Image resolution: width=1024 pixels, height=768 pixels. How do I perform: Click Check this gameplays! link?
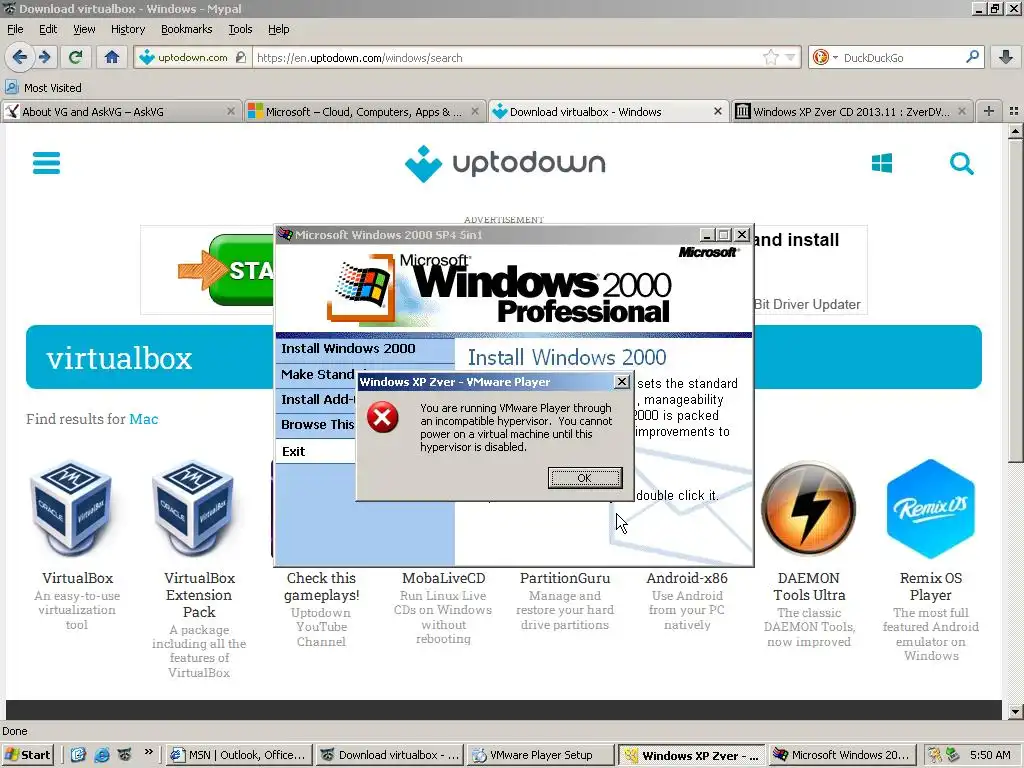click(321, 586)
